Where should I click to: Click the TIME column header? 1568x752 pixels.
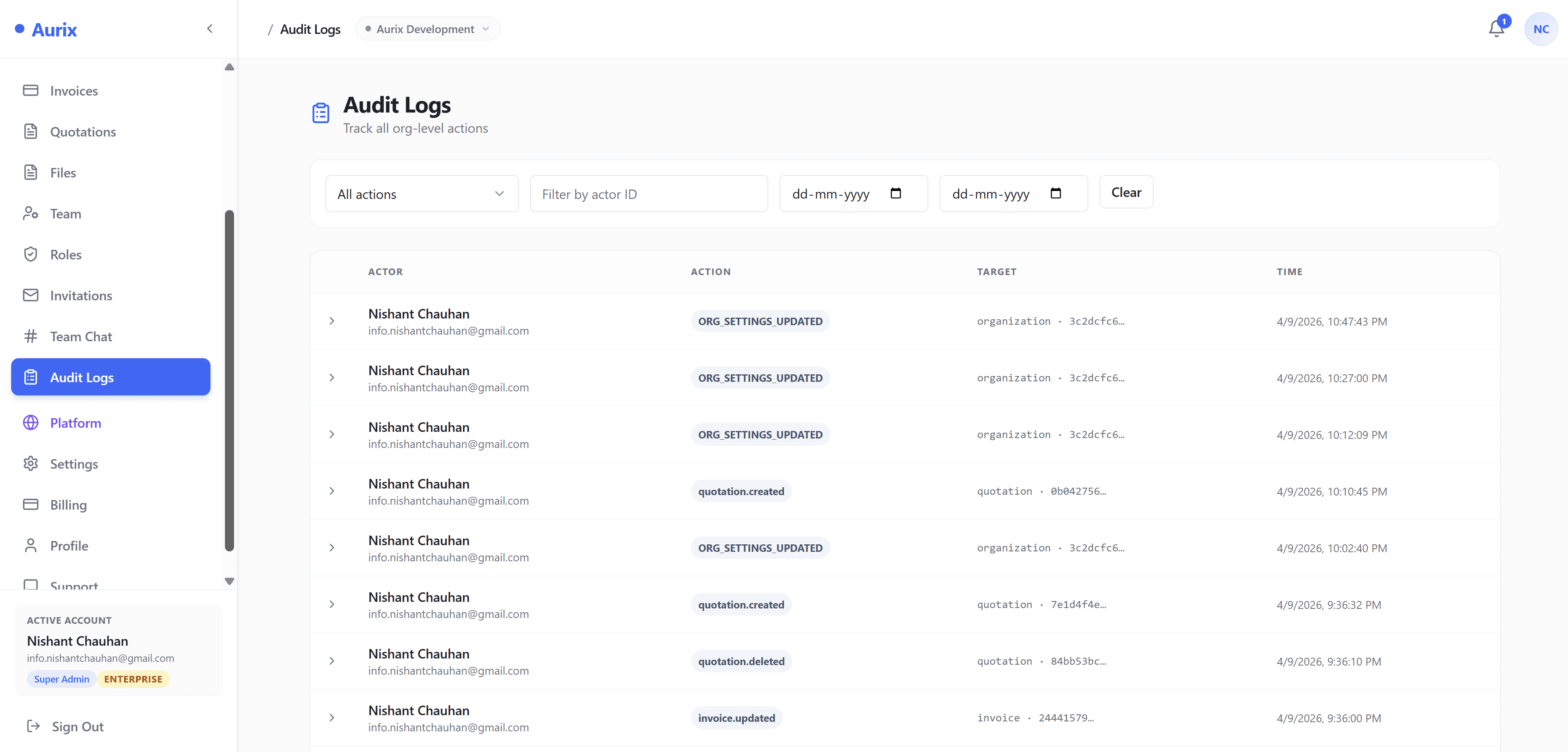click(x=1289, y=272)
